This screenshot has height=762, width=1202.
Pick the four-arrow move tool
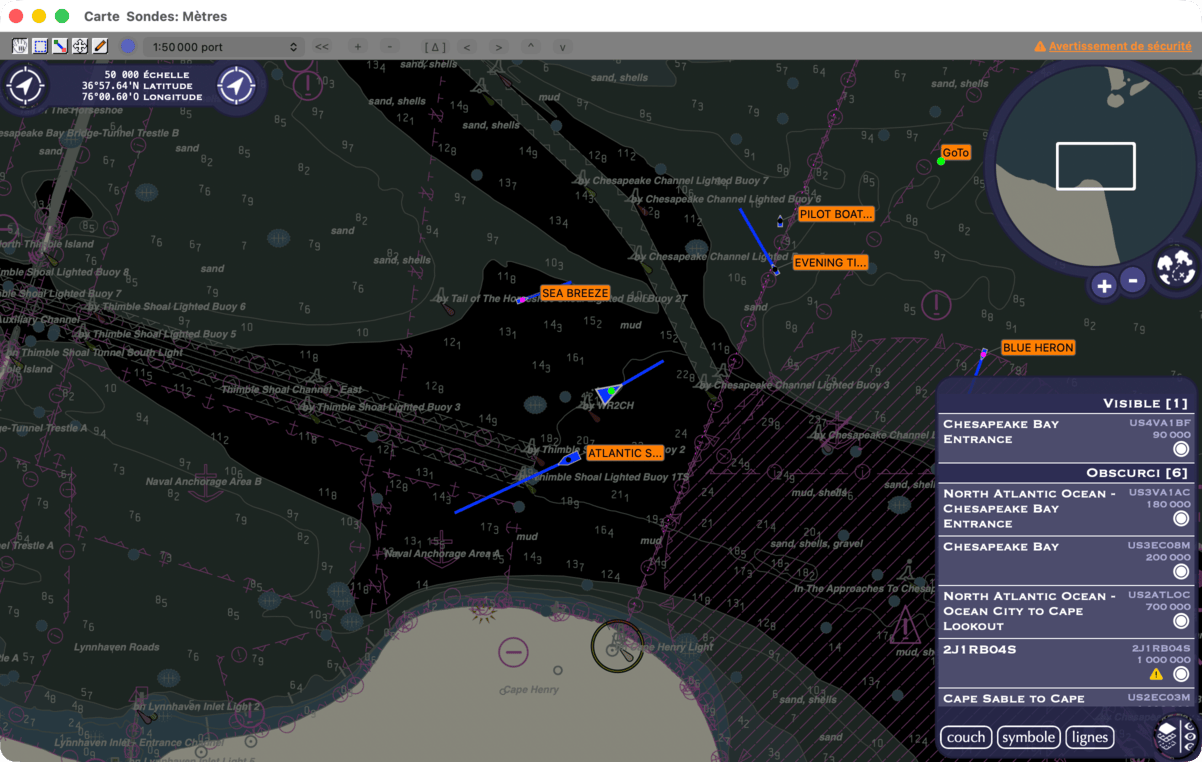[80, 46]
